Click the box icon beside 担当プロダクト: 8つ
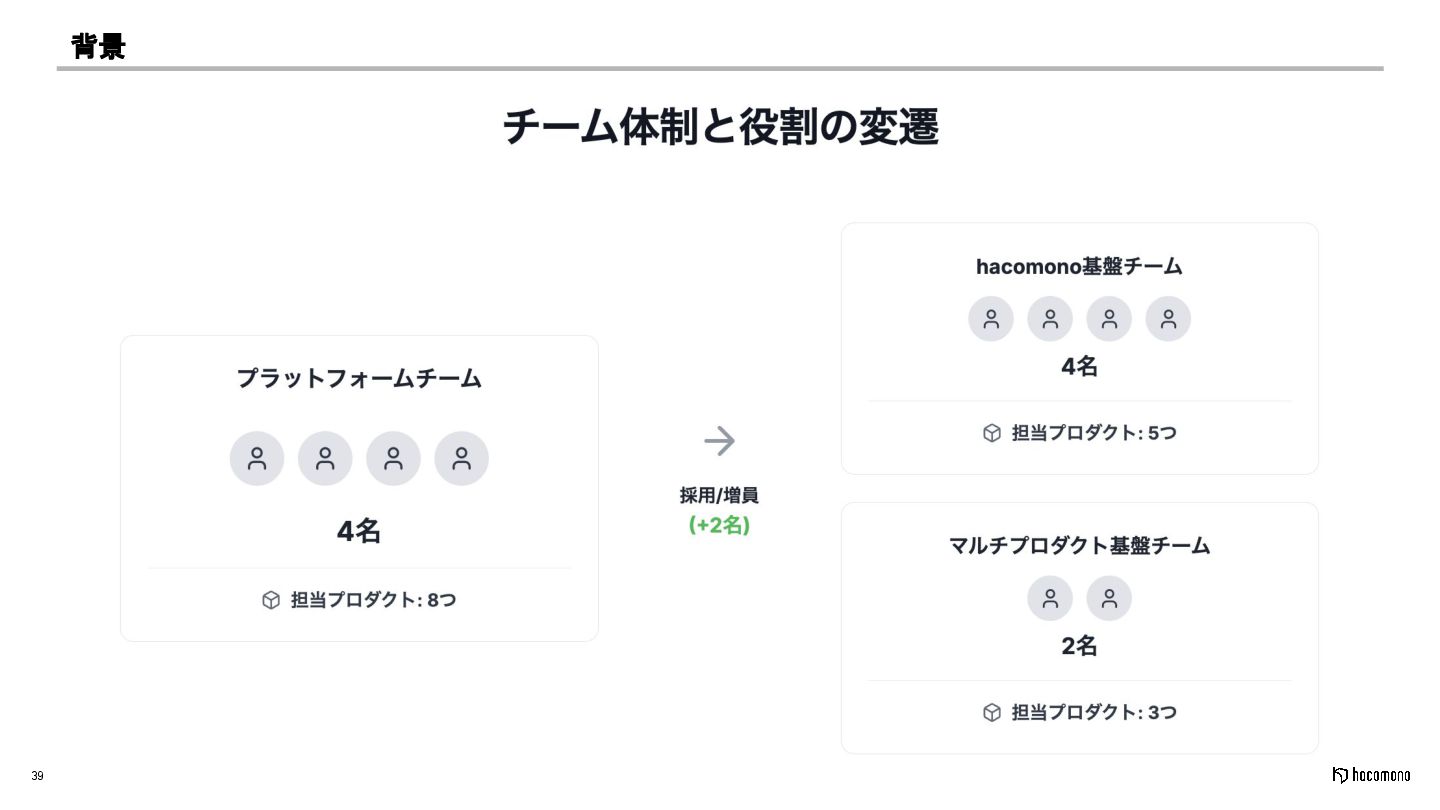The width and height of the screenshot is (1440, 810). point(271,600)
